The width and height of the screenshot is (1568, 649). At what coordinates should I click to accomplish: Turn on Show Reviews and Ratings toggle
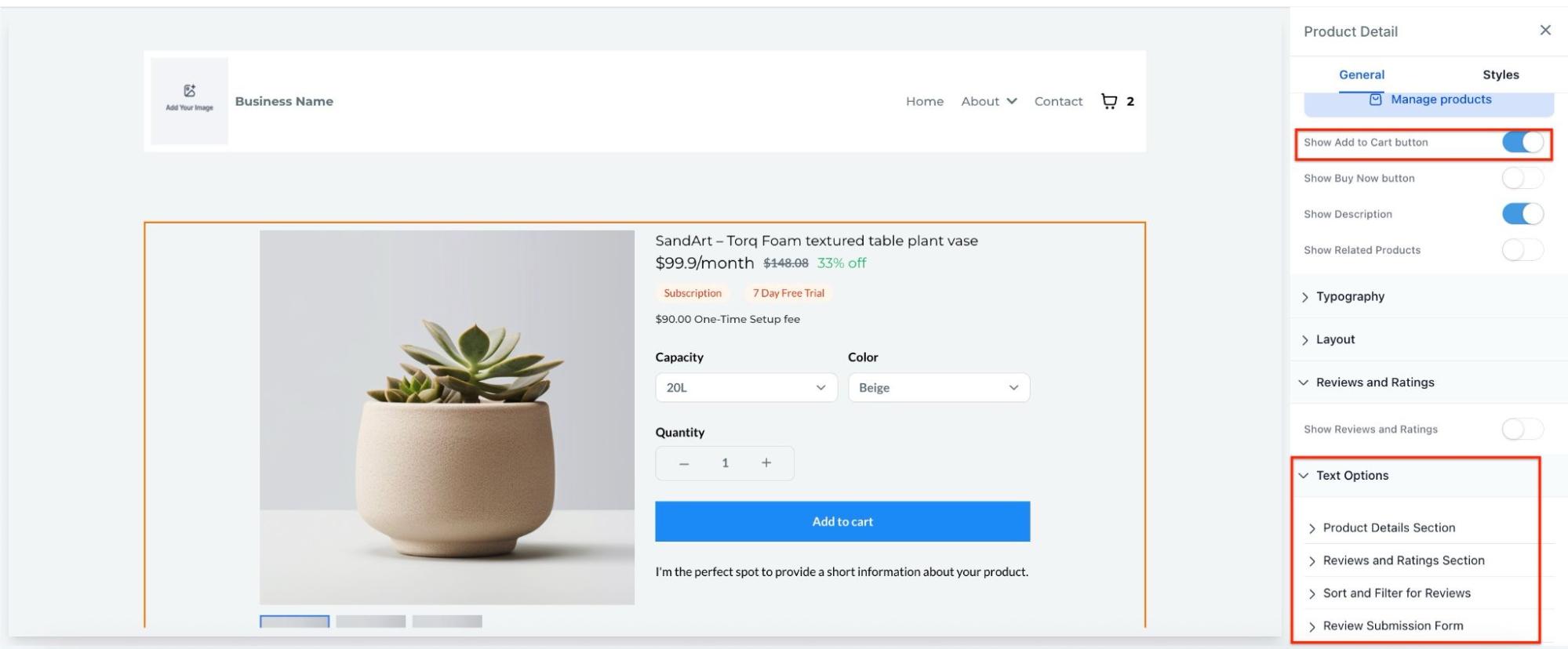point(1523,430)
